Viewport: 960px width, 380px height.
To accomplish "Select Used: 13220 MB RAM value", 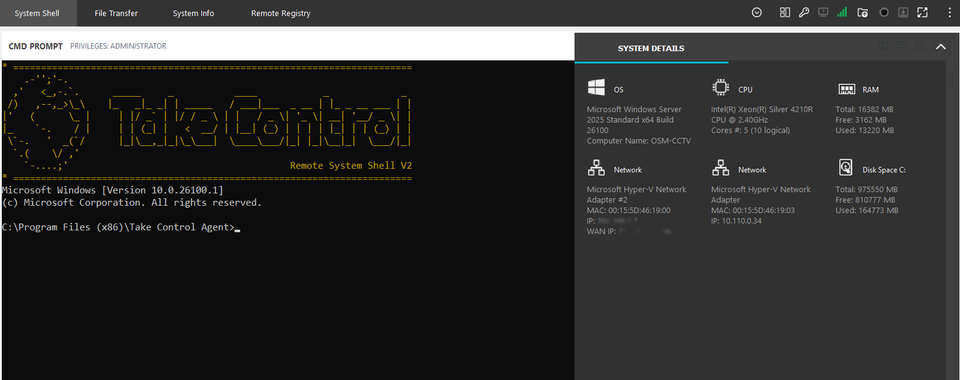I will coord(866,130).
